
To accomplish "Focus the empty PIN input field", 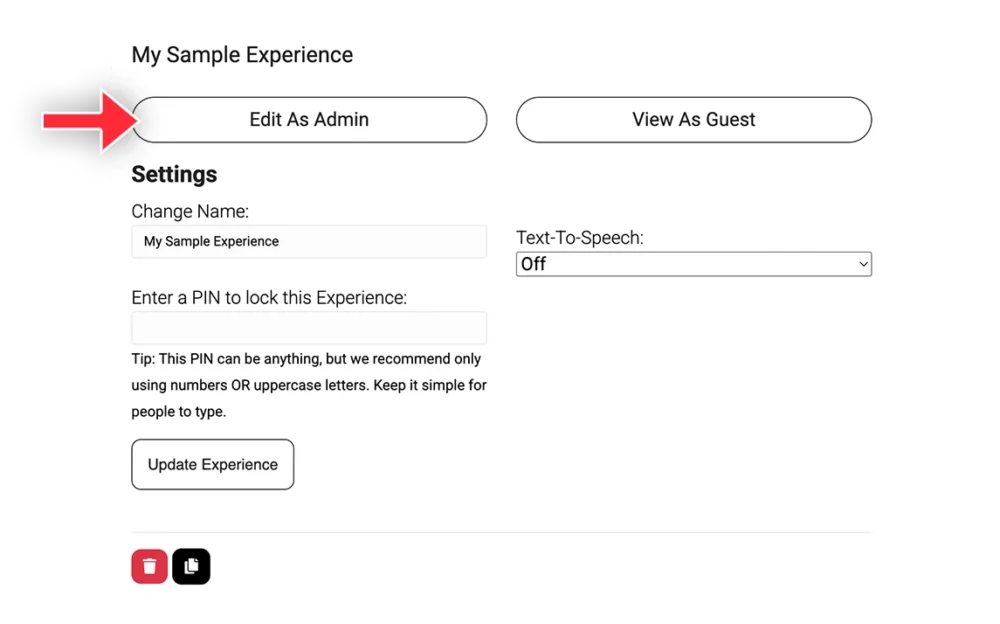I will pos(309,328).
